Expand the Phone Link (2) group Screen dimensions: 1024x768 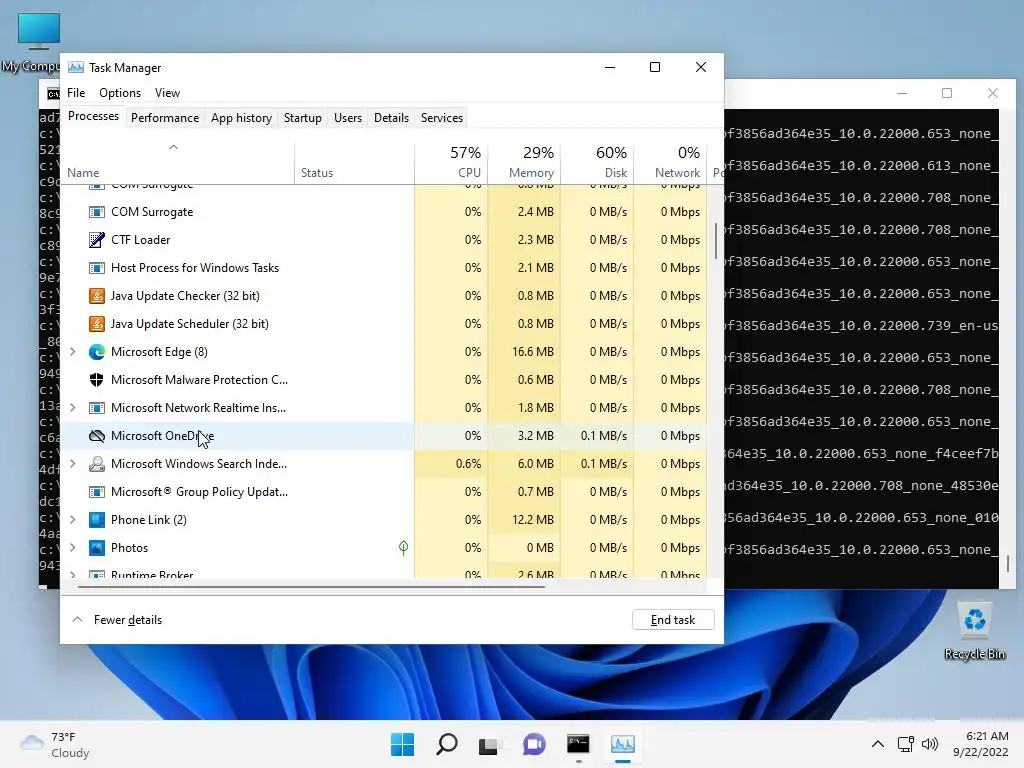point(72,520)
